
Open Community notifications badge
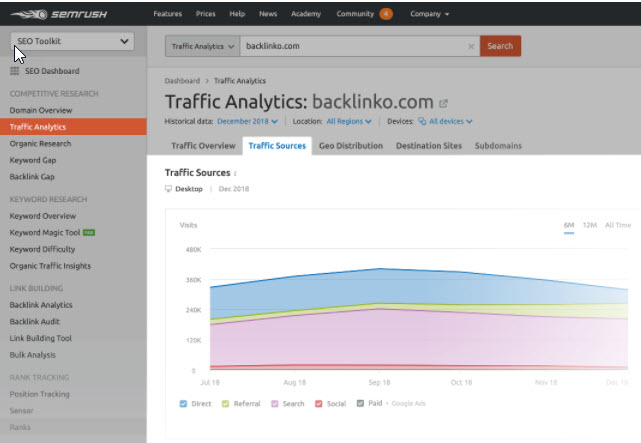(x=385, y=14)
